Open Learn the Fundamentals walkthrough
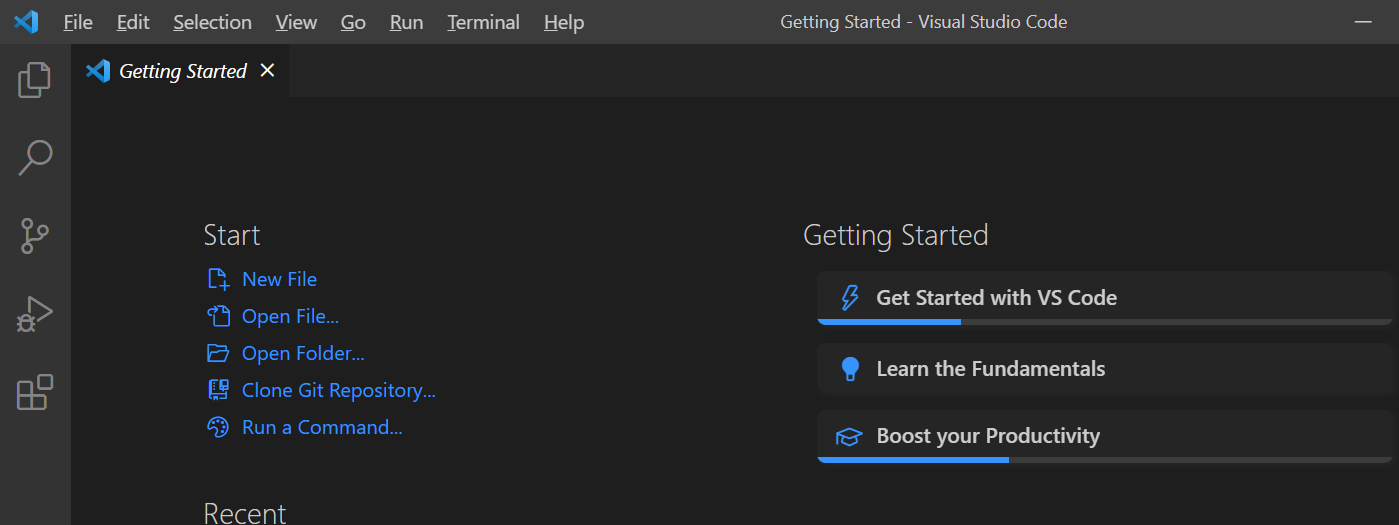The height and width of the screenshot is (525, 1399). 1105,369
